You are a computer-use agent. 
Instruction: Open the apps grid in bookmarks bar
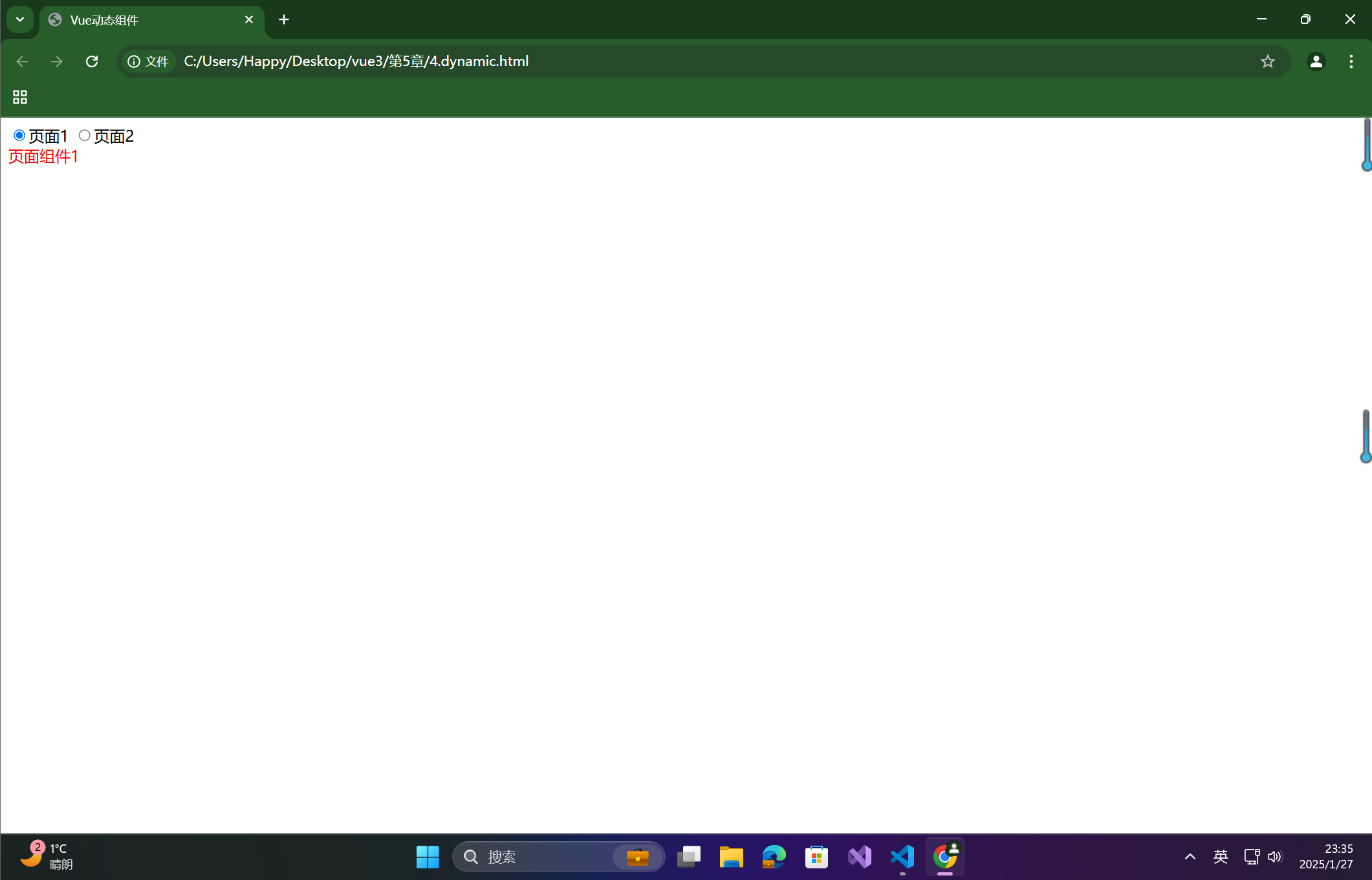coord(20,97)
